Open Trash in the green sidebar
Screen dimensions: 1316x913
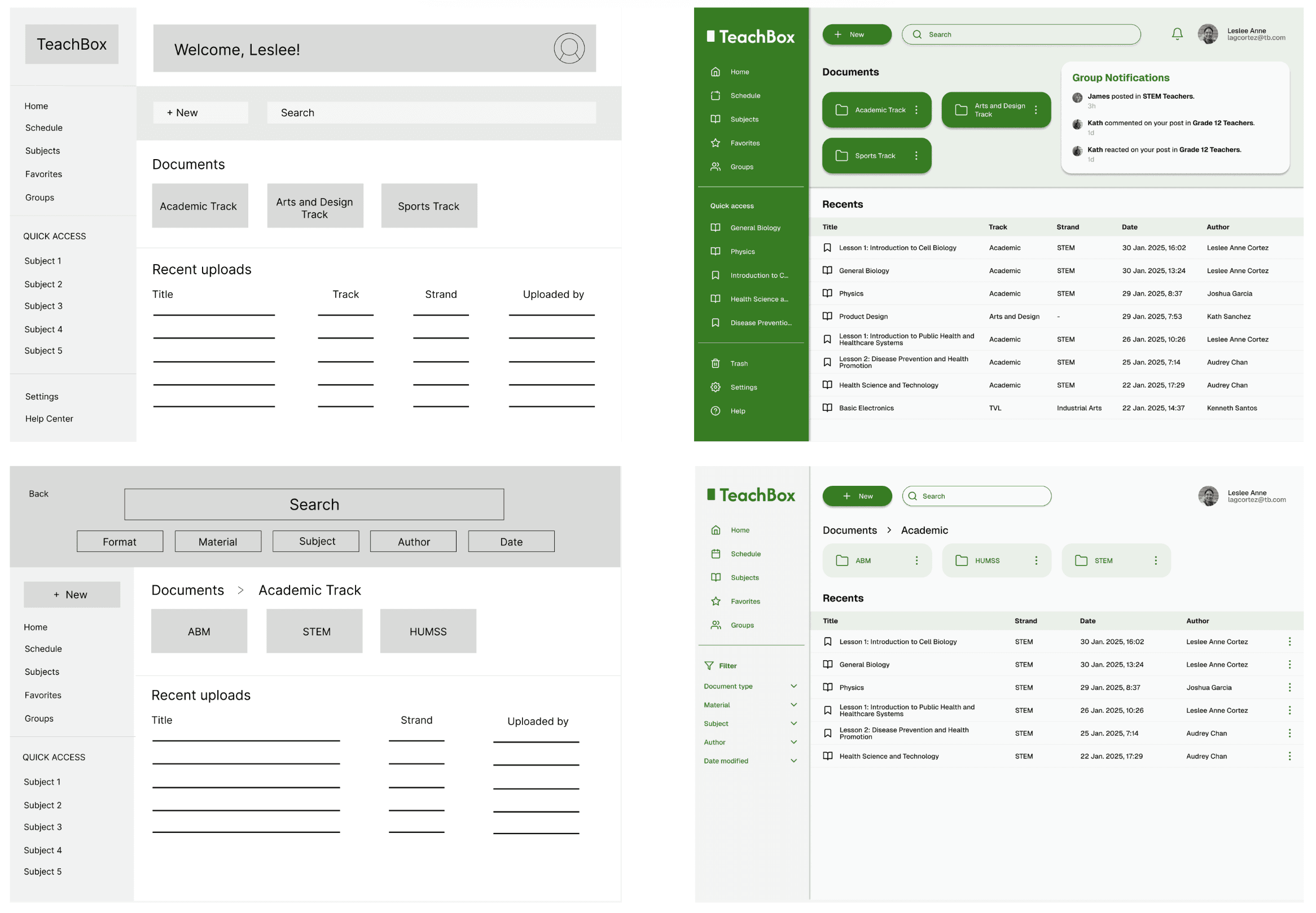[x=738, y=363]
